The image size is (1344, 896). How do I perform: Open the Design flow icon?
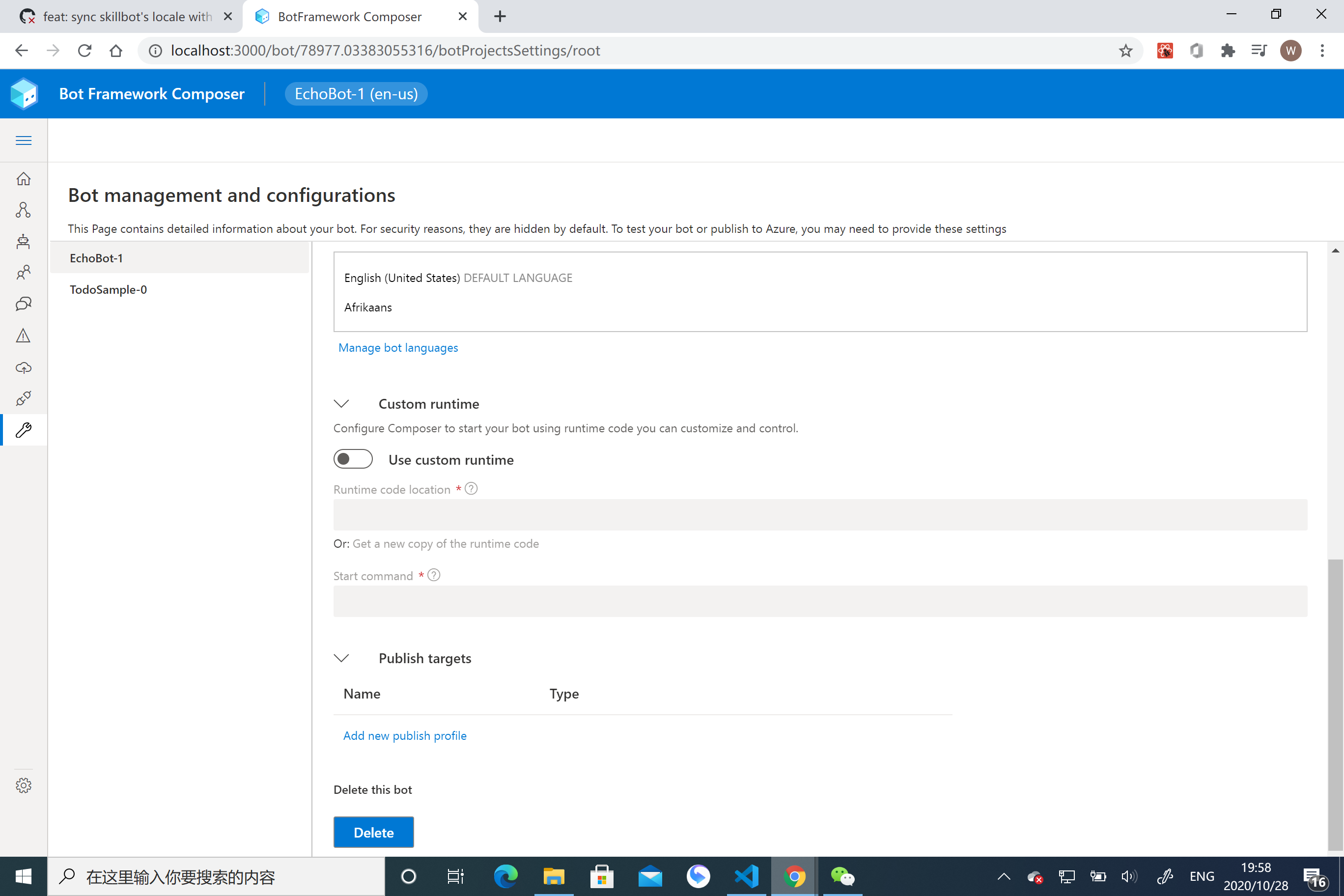pos(24,210)
